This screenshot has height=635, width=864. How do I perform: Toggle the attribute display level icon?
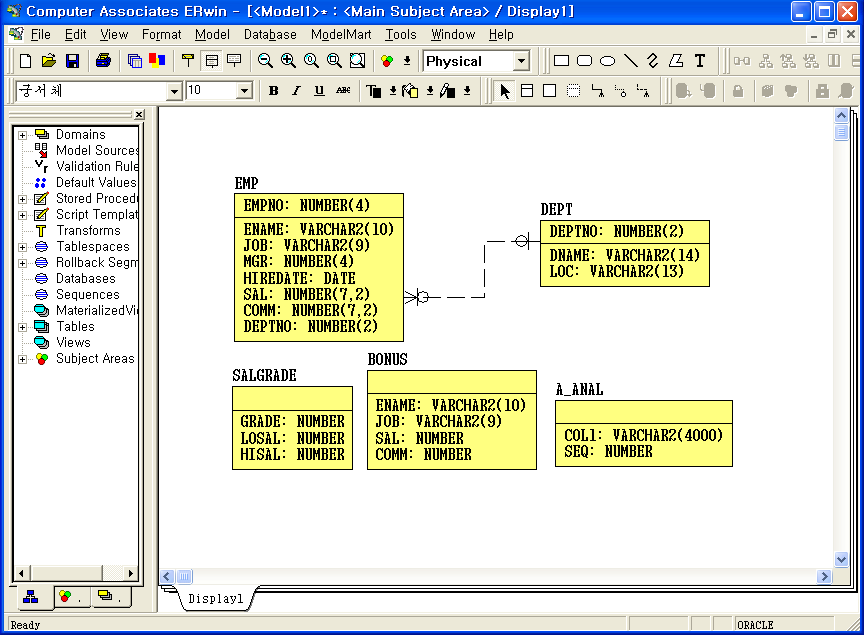coord(212,61)
